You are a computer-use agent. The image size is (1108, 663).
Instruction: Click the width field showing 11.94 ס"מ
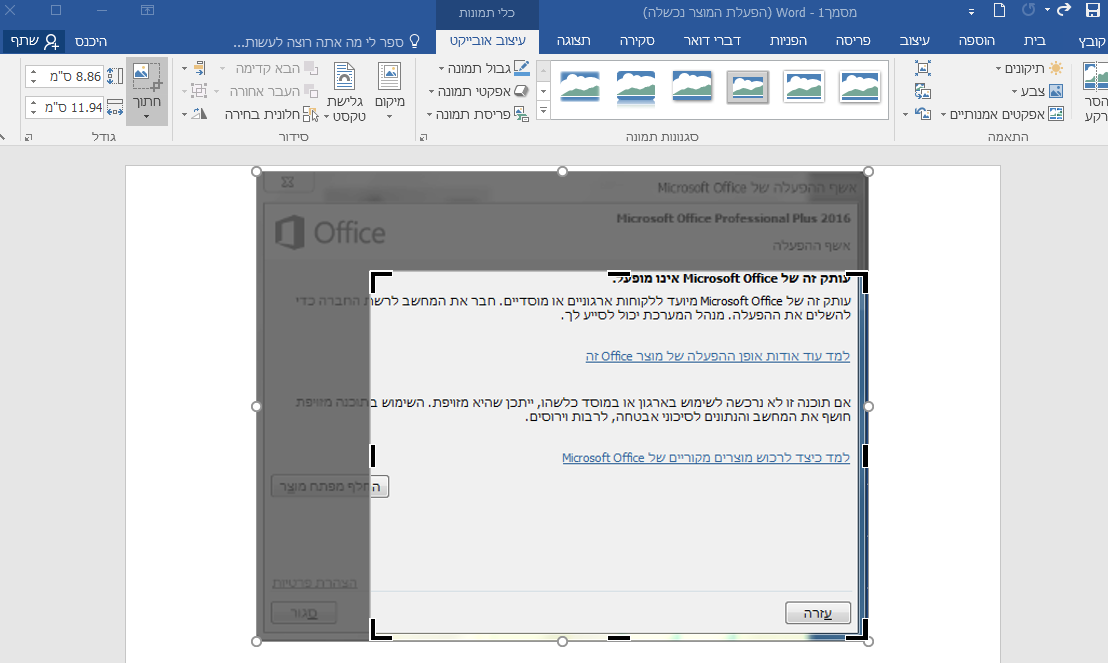[73, 107]
